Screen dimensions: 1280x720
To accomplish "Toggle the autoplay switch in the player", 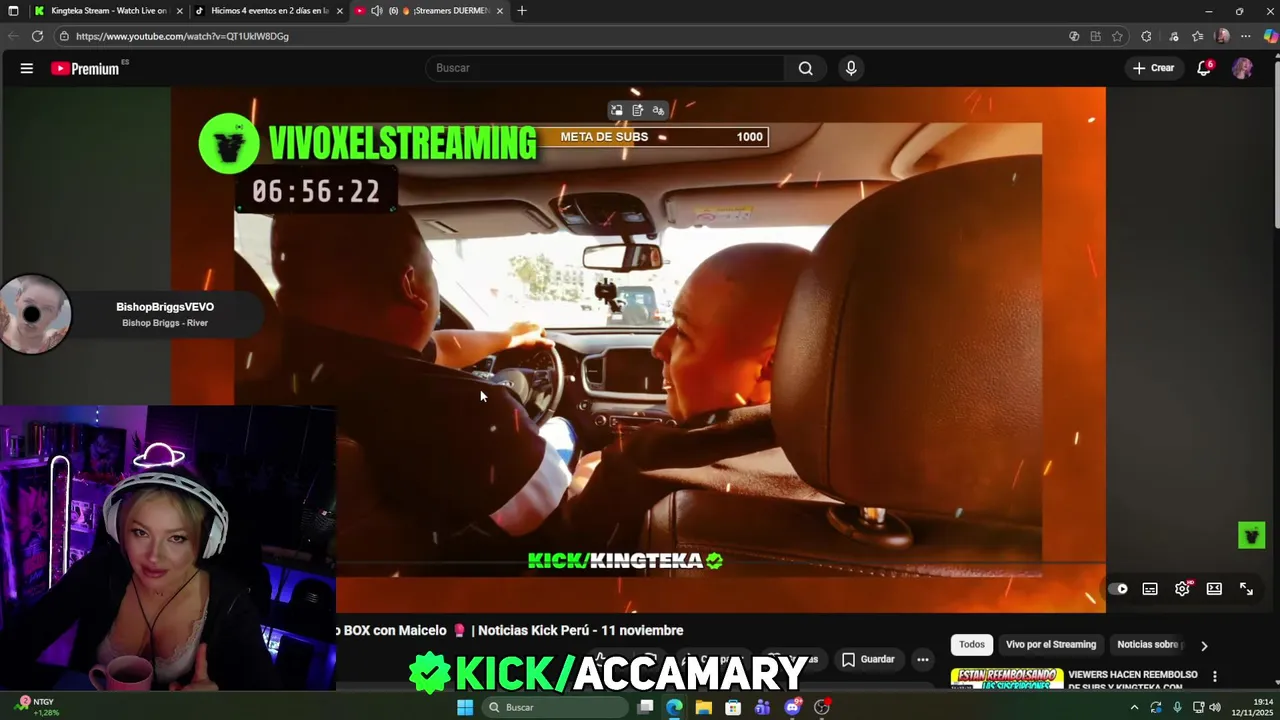I will click(x=1118, y=589).
